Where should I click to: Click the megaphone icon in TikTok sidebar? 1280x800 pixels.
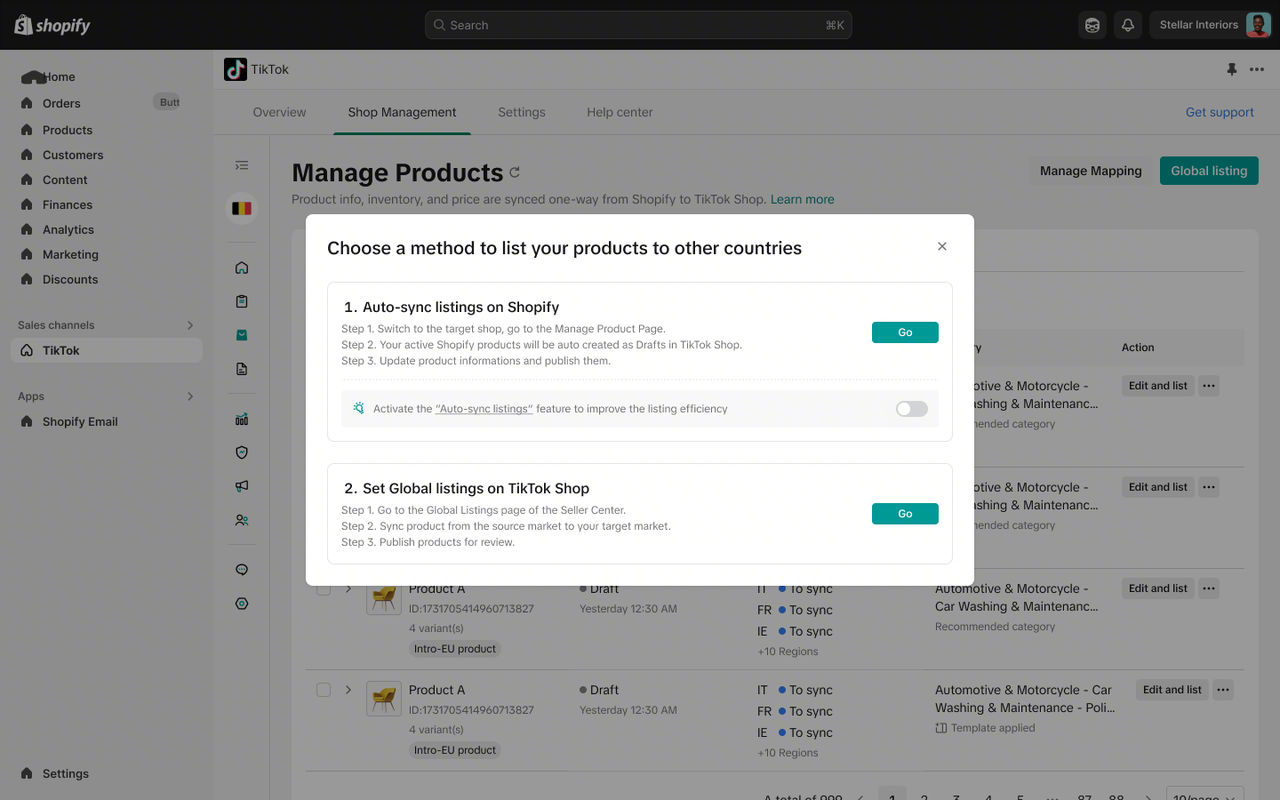[241, 486]
